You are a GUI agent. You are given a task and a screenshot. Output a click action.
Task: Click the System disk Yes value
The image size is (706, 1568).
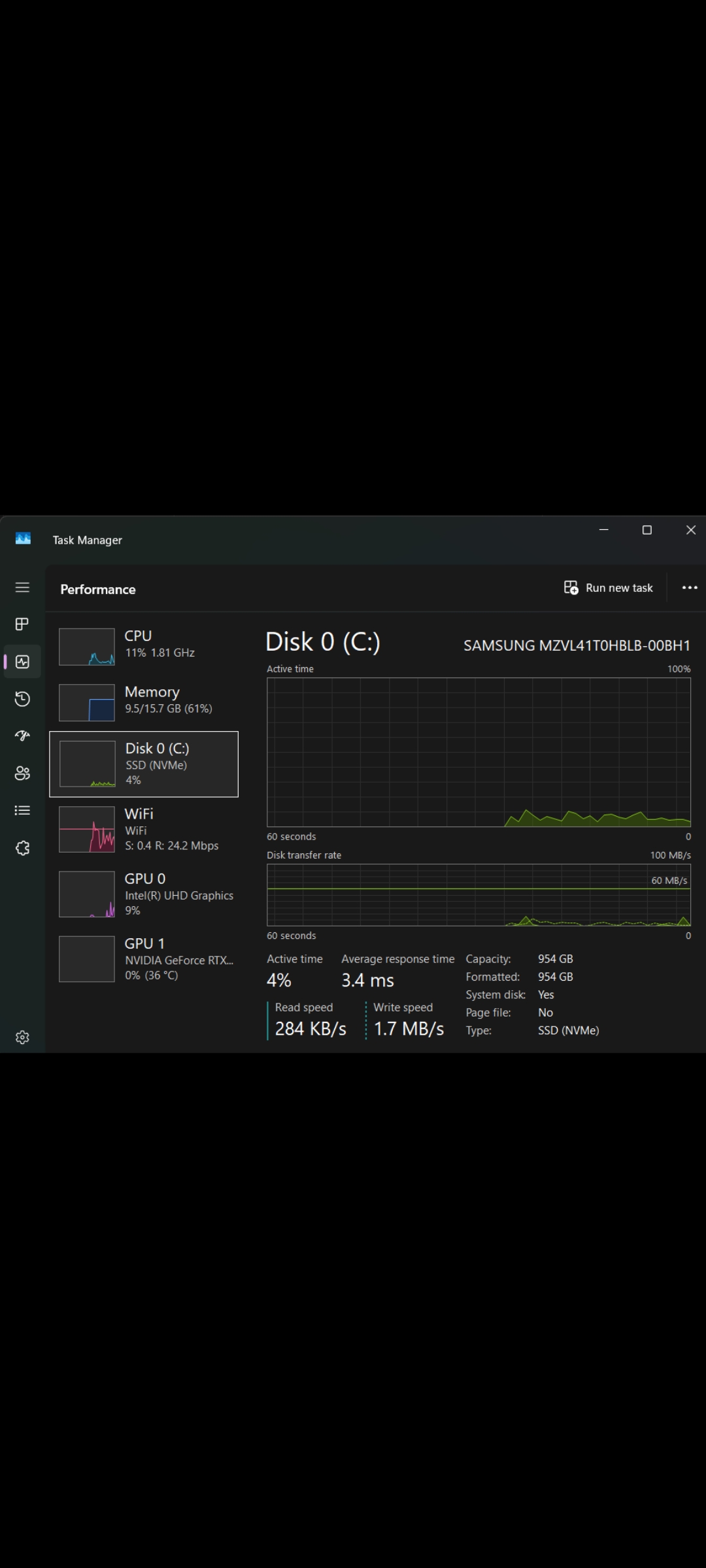[546, 994]
